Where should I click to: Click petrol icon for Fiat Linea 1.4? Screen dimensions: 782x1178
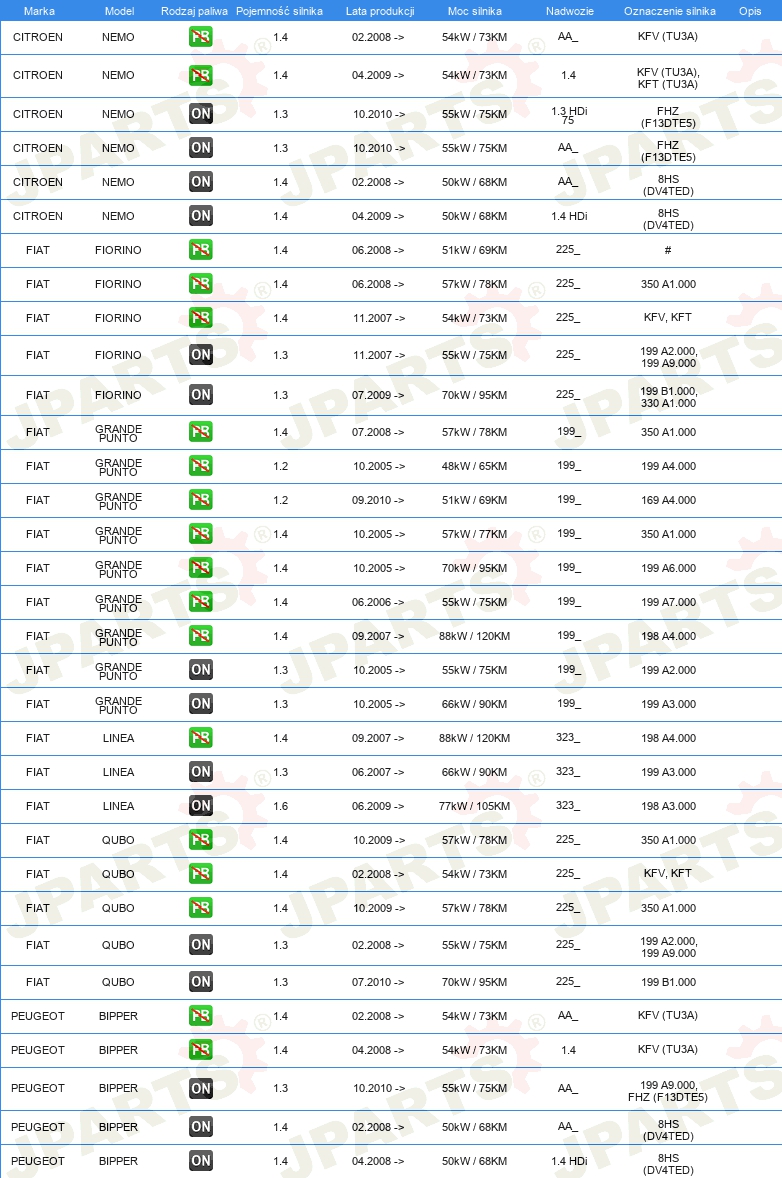click(201, 738)
